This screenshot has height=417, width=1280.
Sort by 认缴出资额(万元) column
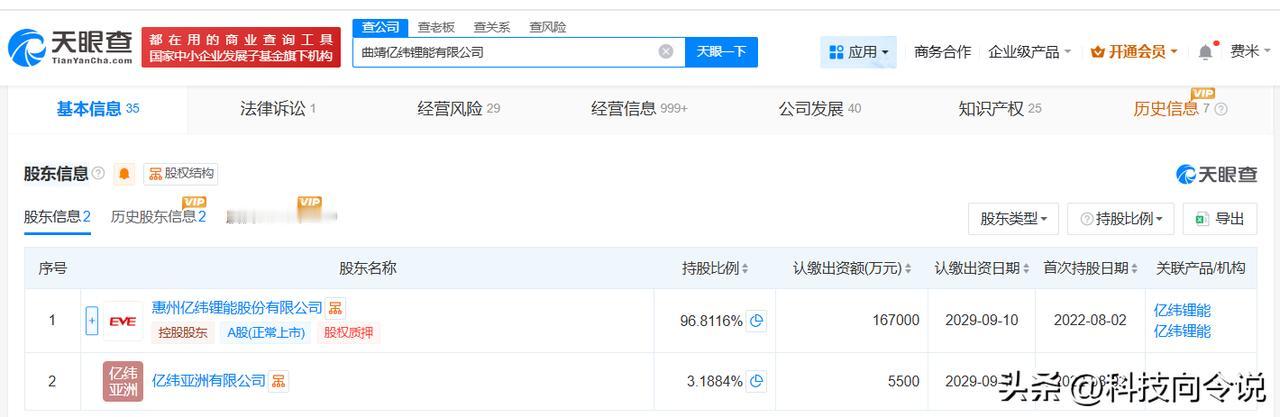coord(908,269)
